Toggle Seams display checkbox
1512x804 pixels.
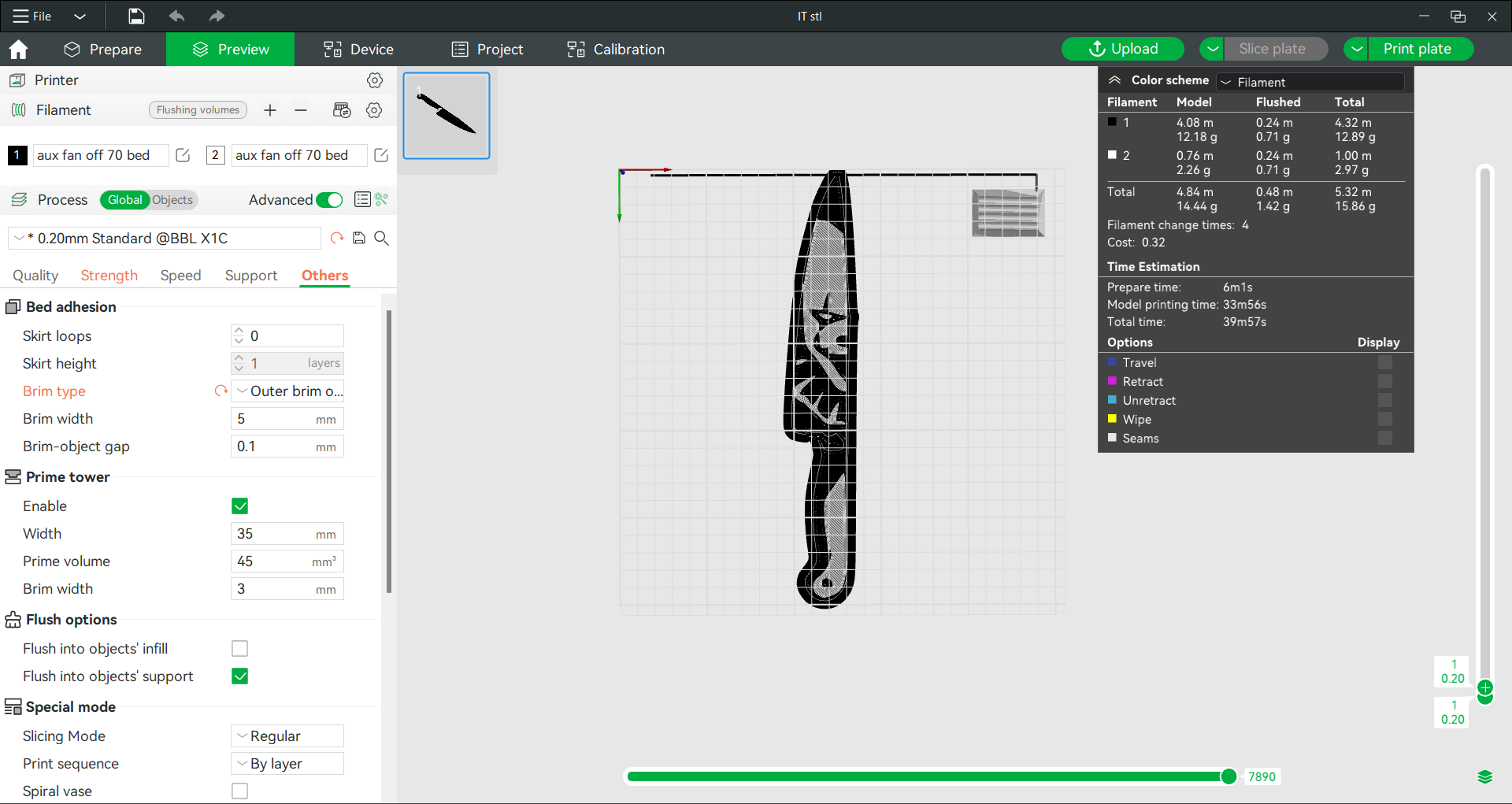coord(1385,439)
